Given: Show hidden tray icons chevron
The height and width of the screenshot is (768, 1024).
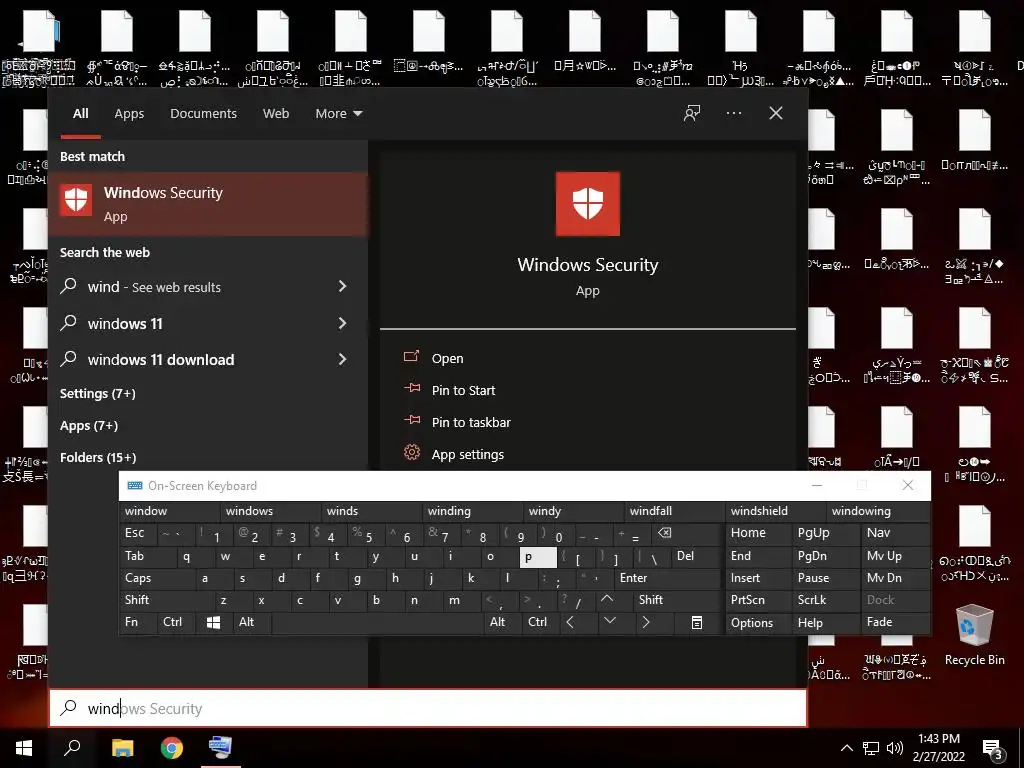Looking at the screenshot, I should point(846,748).
